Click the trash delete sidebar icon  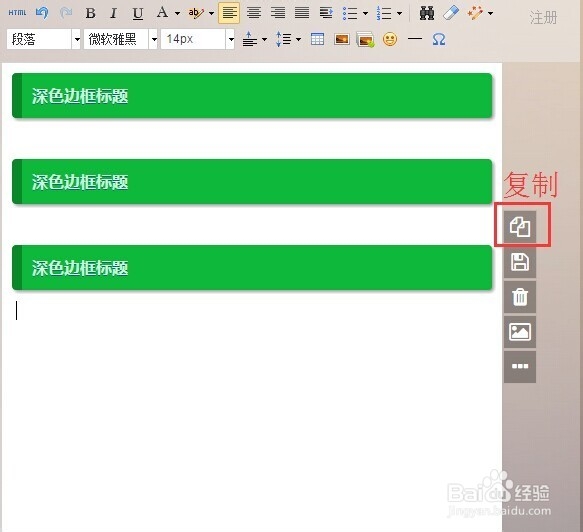pos(520,297)
